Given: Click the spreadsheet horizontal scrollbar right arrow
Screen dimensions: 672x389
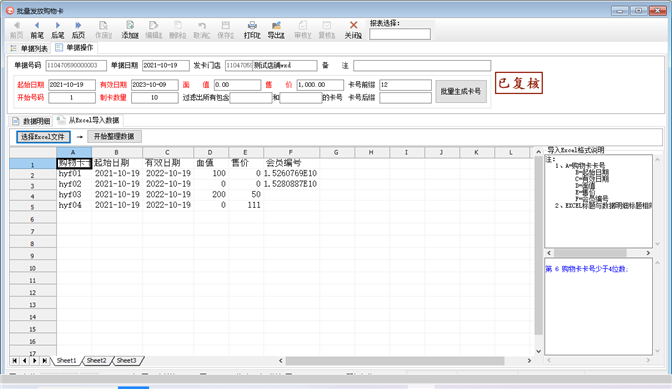Looking at the screenshot, I should pyautogui.click(x=529, y=361).
